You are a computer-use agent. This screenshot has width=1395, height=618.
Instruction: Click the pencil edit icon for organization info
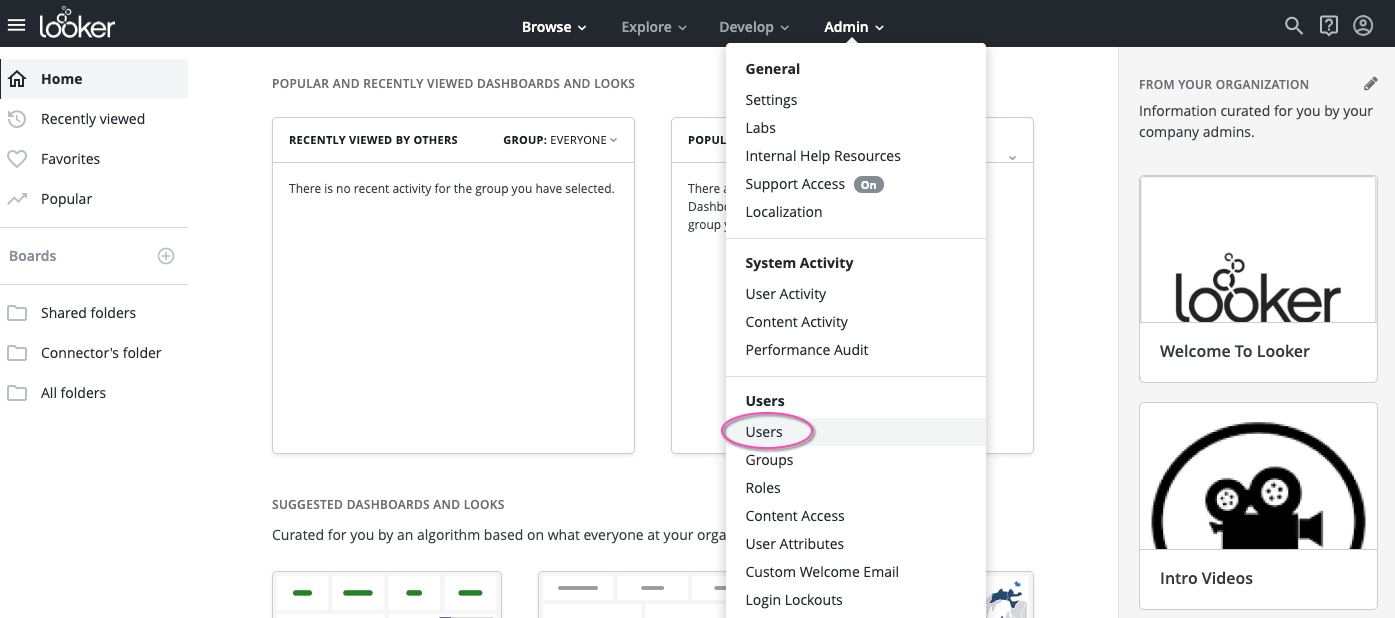[1370, 84]
